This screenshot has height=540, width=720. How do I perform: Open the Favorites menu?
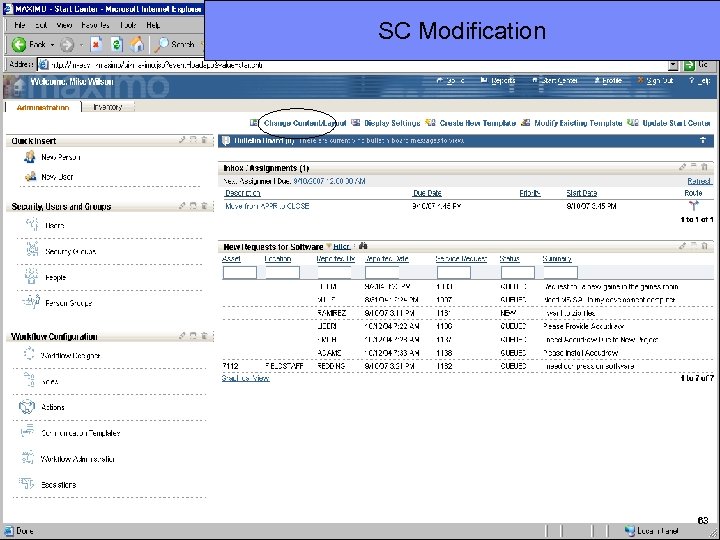(96, 25)
